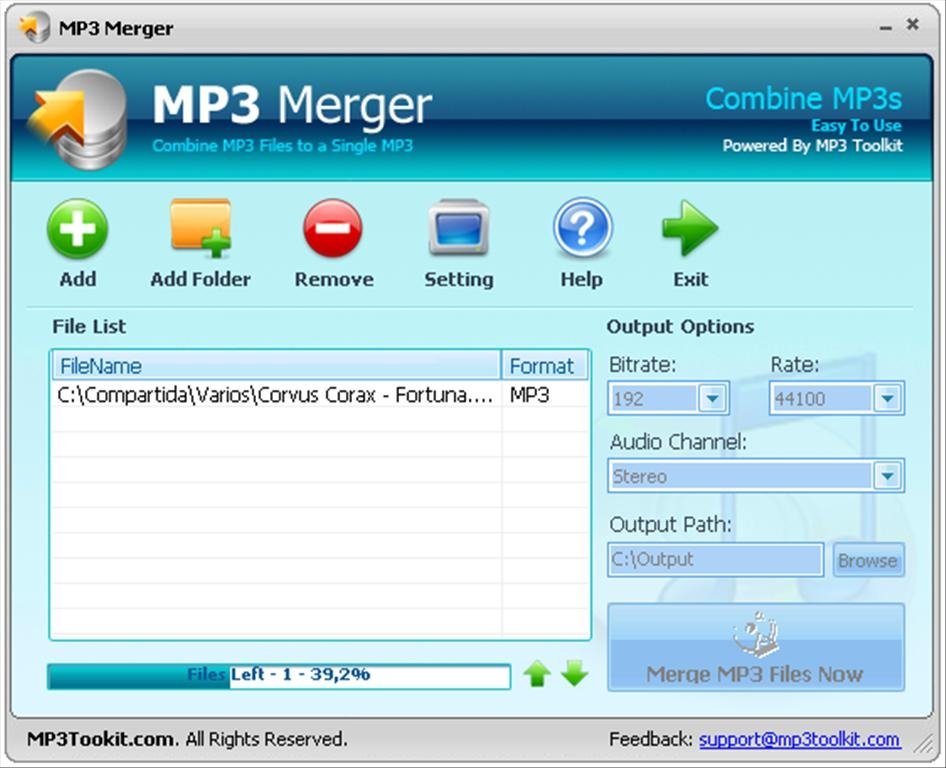946x768 pixels.
Task: Open support@mp3toolkit.com feedback link
Action: [800, 740]
